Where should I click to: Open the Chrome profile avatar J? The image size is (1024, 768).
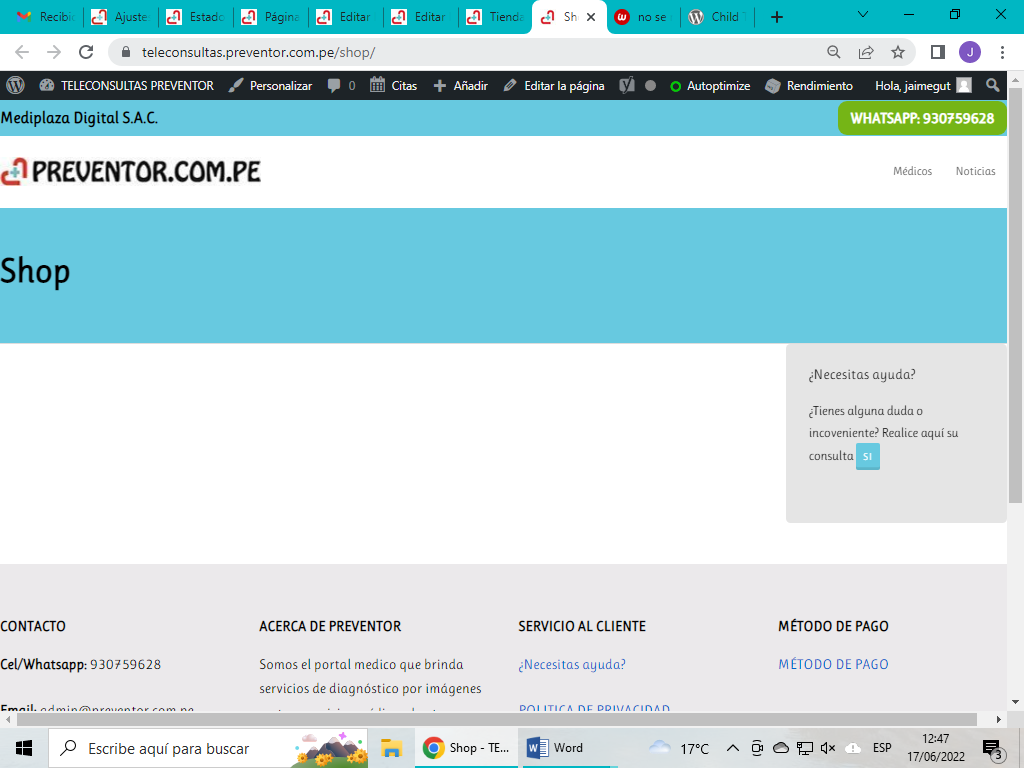click(x=970, y=52)
